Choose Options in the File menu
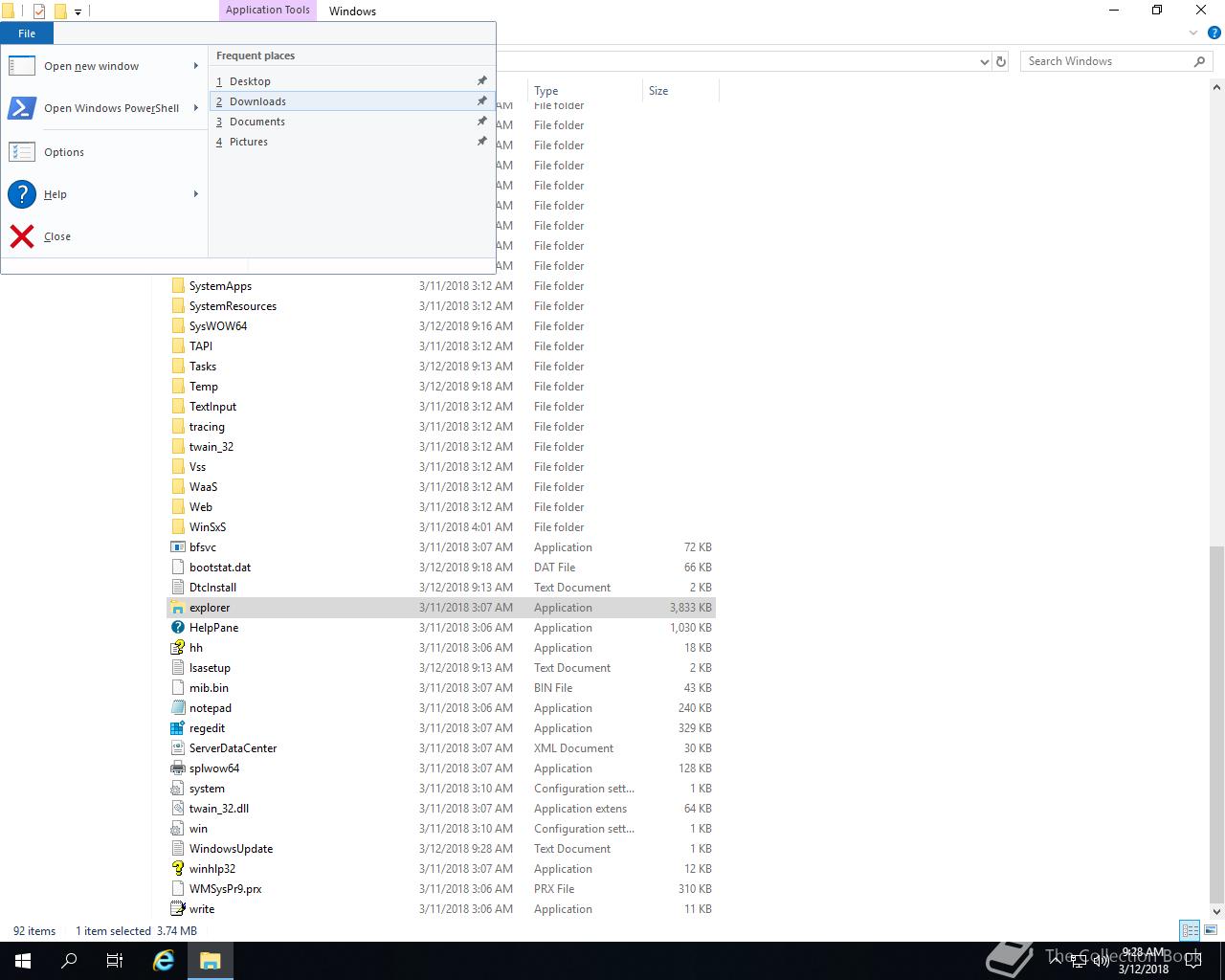Screen dimensions: 1225x980 pyautogui.click(x=104, y=152)
